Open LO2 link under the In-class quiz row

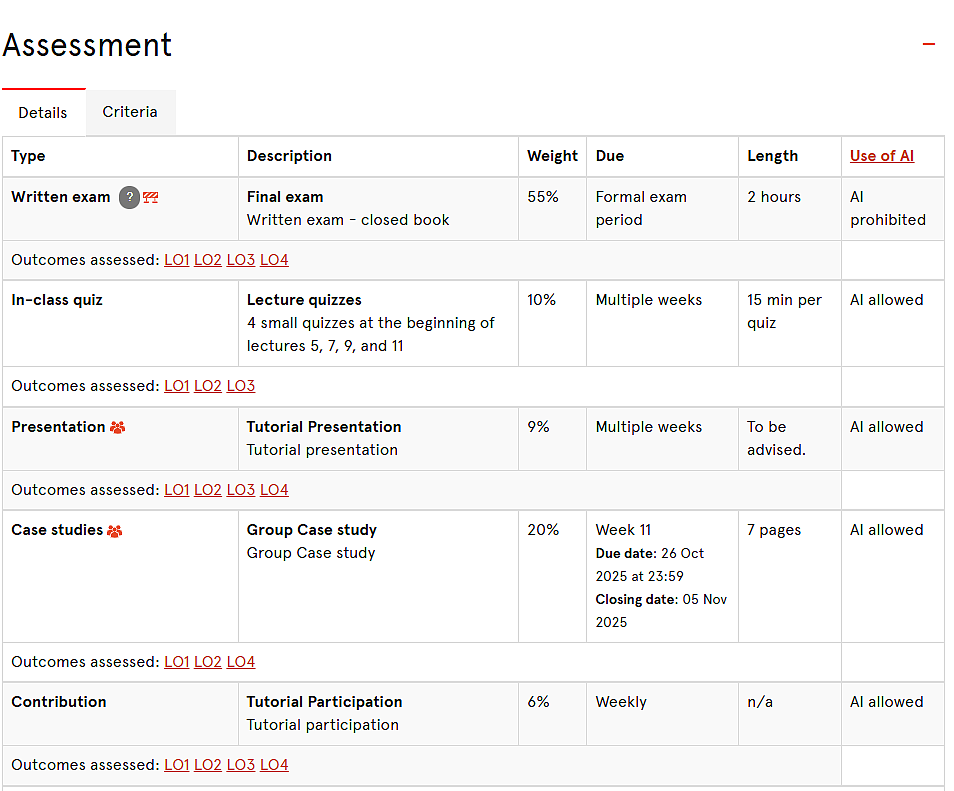[x=207, y=386]
